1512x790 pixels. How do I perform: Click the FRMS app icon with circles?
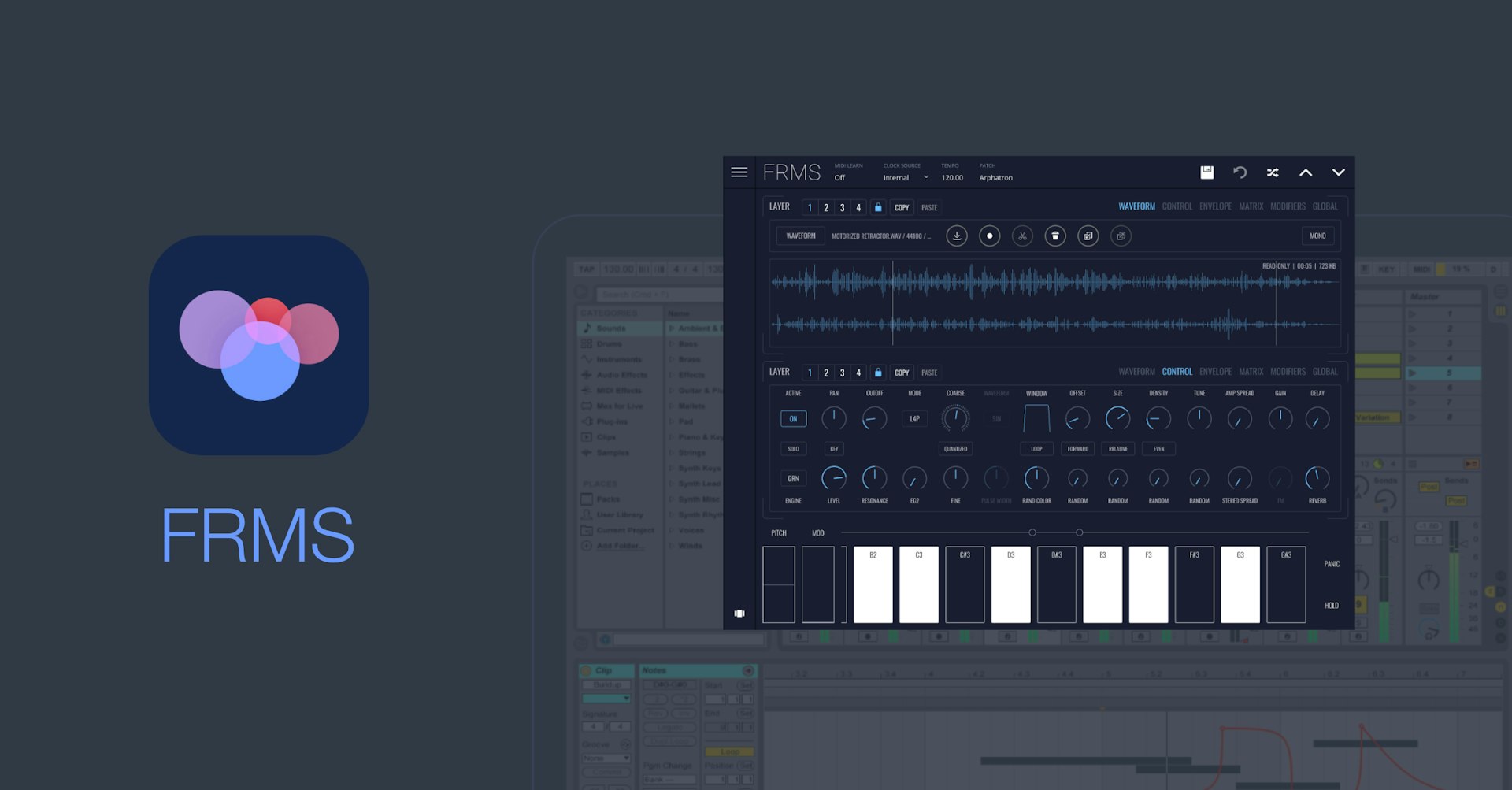[259, 345]
